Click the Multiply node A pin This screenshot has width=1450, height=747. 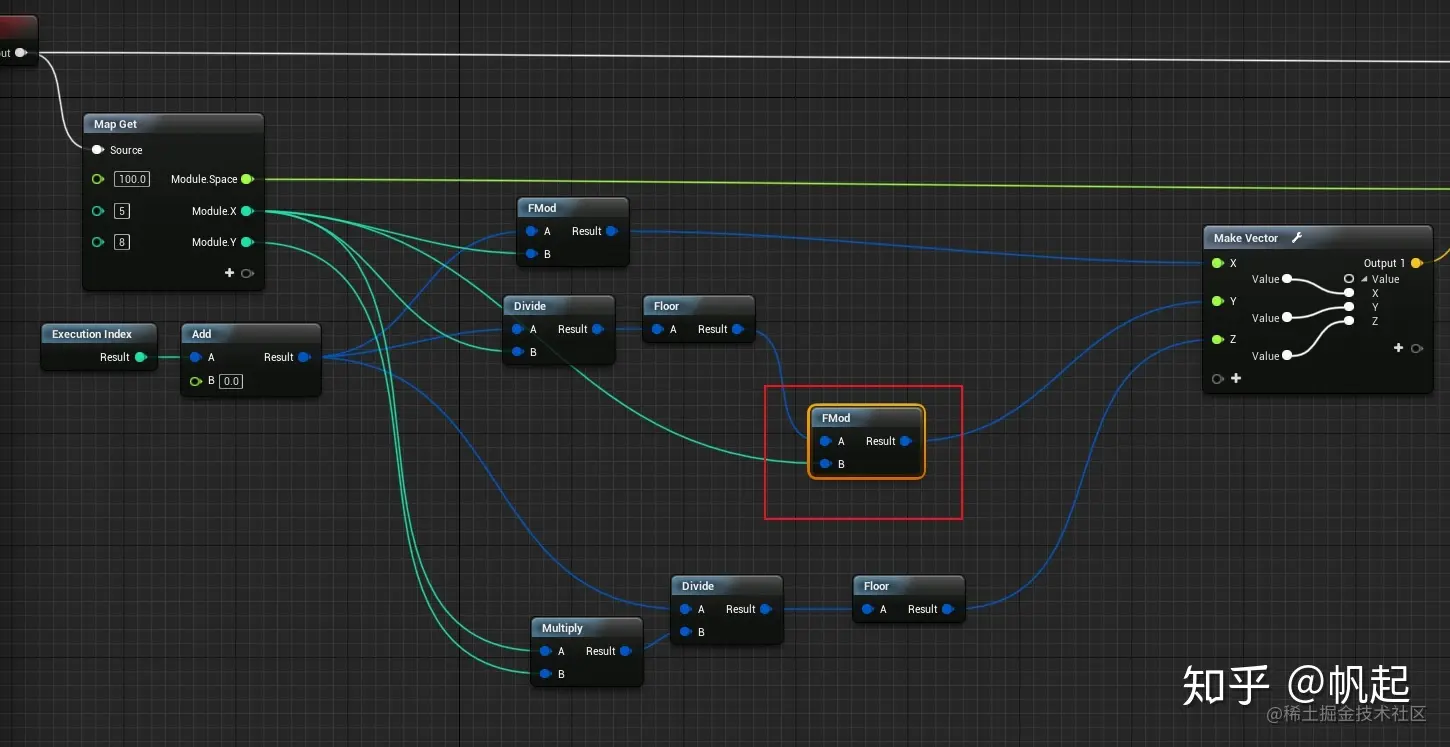545,651
